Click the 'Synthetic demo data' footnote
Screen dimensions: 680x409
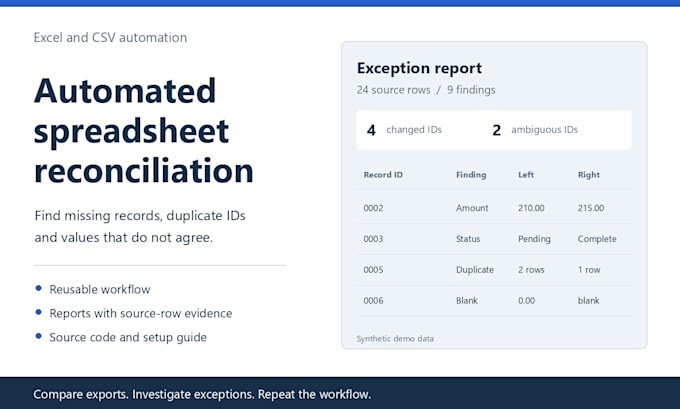[395, 339]
